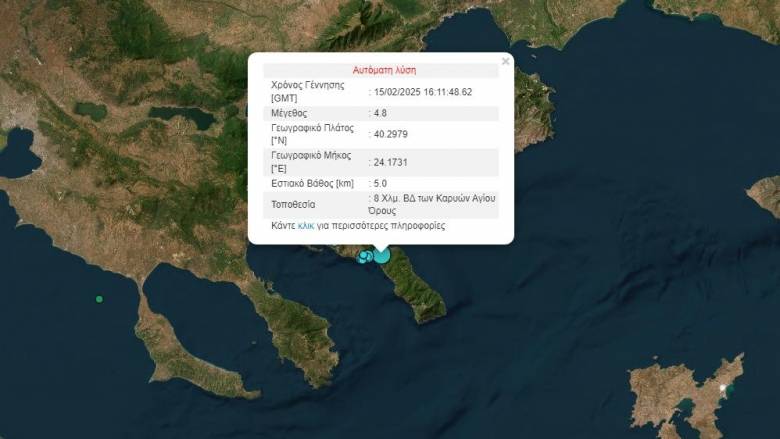The height and width of the screenshot is (439, 780).
Task: Click the longitude value 24.1731
Action: pyautogui.click(x=391, y=162)
